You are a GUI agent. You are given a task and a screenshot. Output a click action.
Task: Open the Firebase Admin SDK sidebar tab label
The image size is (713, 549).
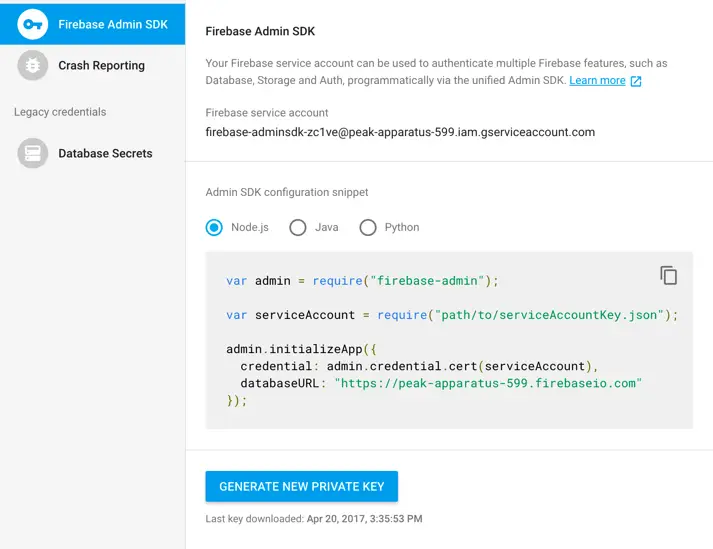pos(113,24)
